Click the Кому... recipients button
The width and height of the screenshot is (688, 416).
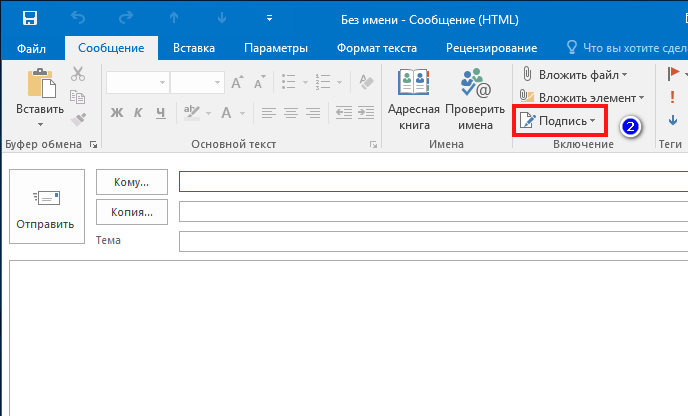point(131,182)
